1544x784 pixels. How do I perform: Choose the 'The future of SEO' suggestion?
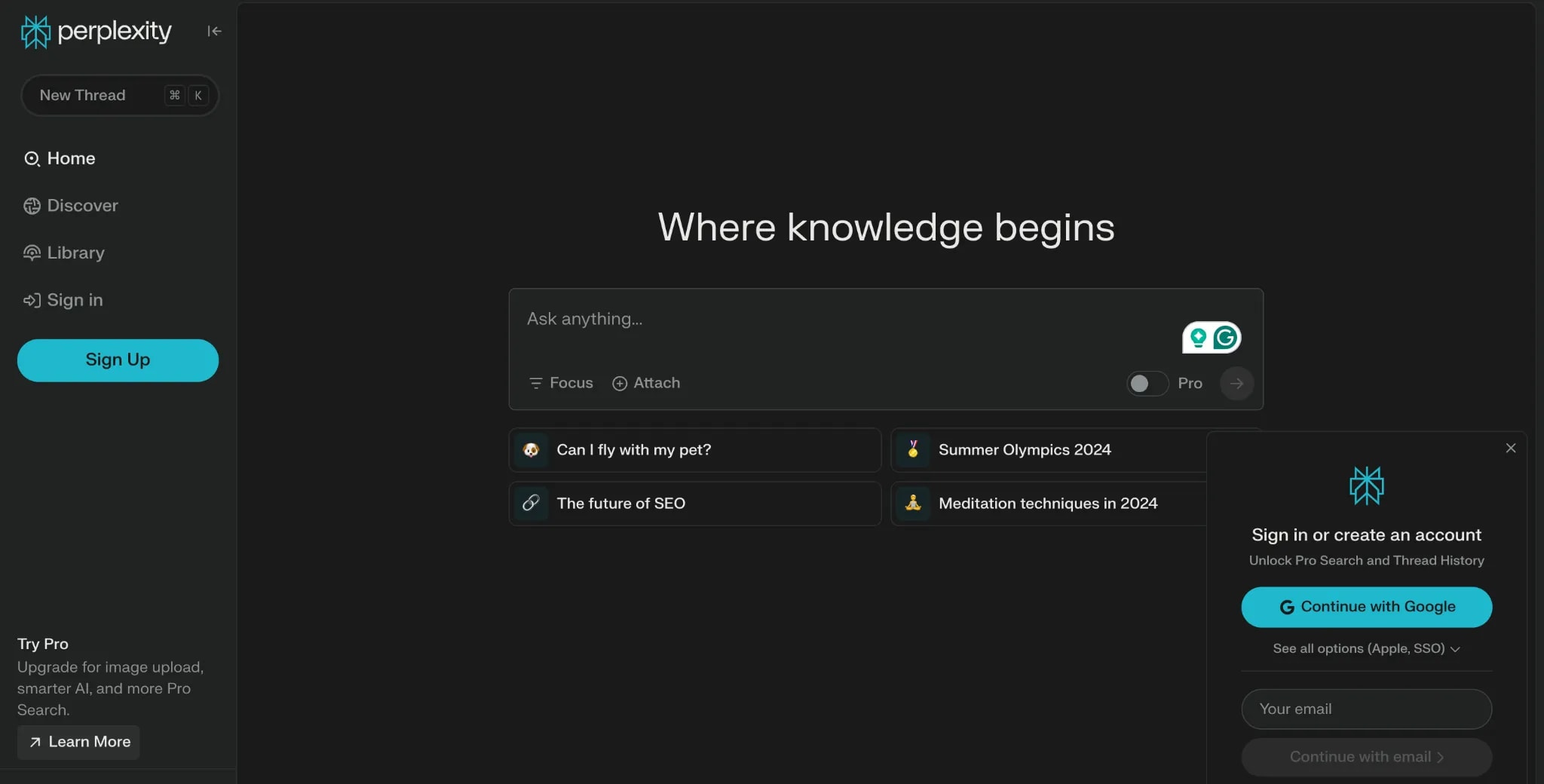click(694, 504)
